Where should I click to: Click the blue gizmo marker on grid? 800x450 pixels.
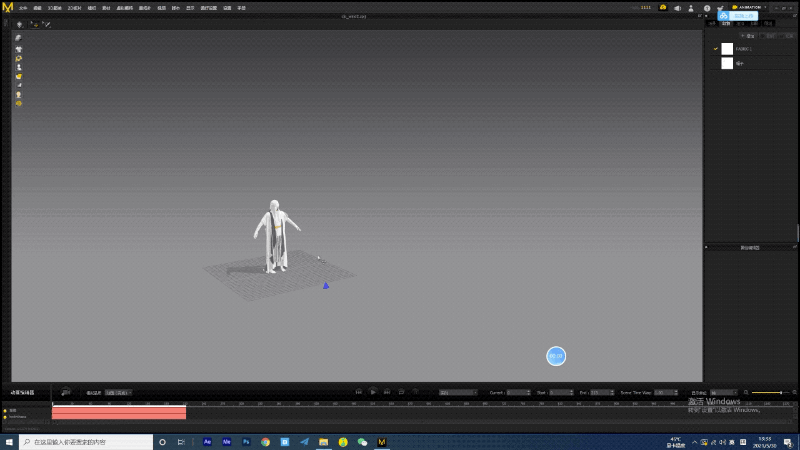point(326,286)
